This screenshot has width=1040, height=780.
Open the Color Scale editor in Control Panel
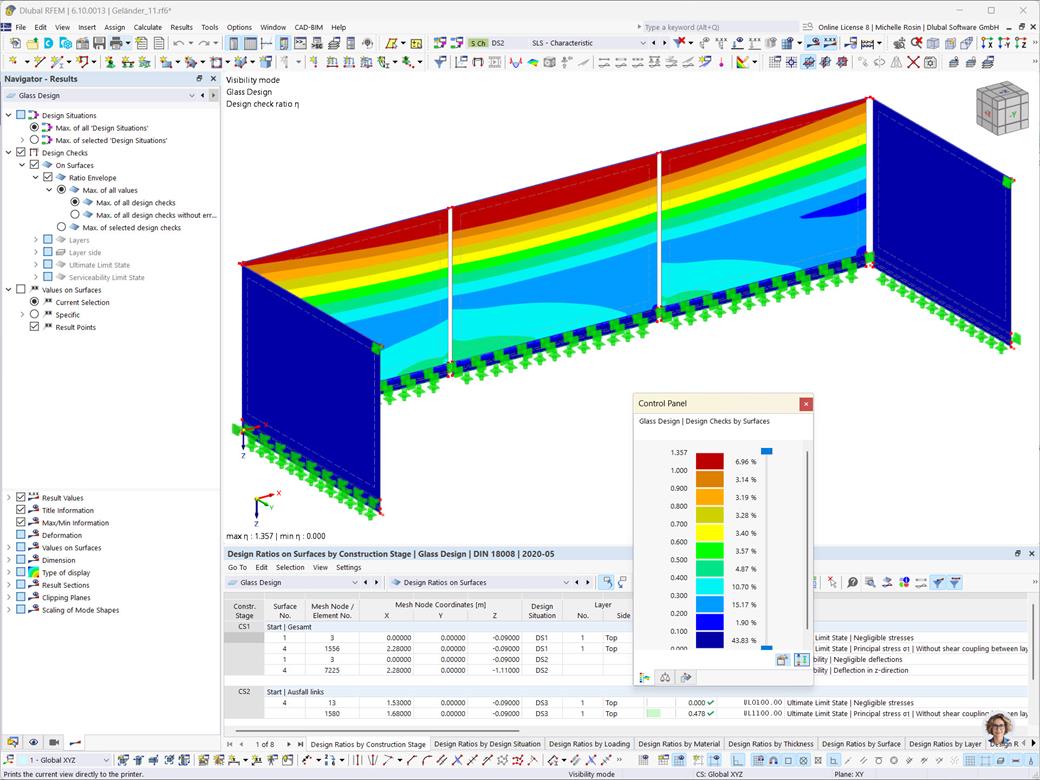[x=645, y=677]
